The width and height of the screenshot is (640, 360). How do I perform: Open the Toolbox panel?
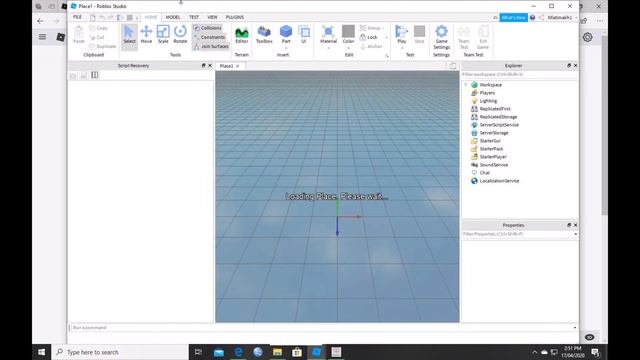click(264, 34)
